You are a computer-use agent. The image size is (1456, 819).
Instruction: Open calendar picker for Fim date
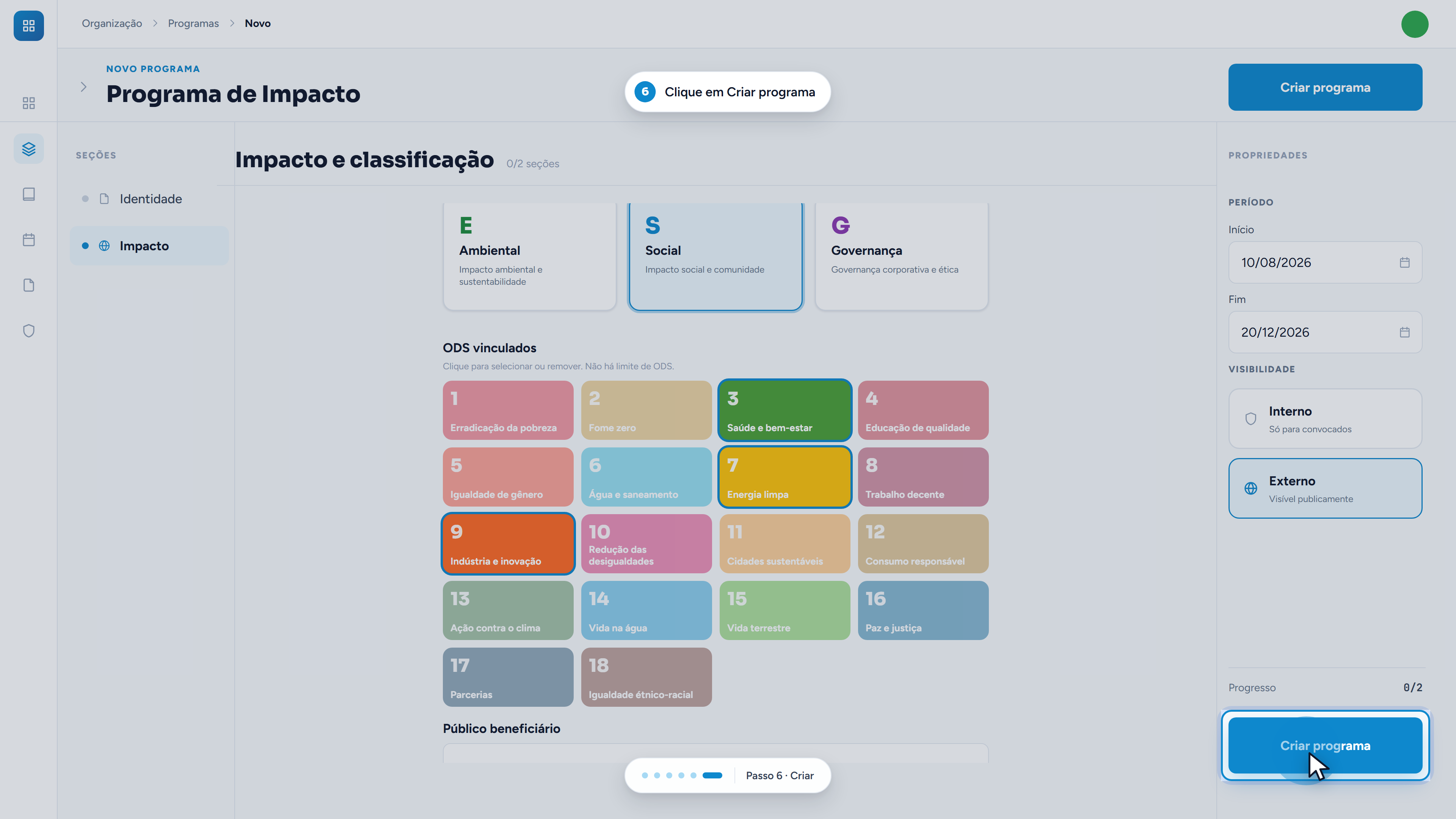pyautogui.click(x=1404, y=333)
